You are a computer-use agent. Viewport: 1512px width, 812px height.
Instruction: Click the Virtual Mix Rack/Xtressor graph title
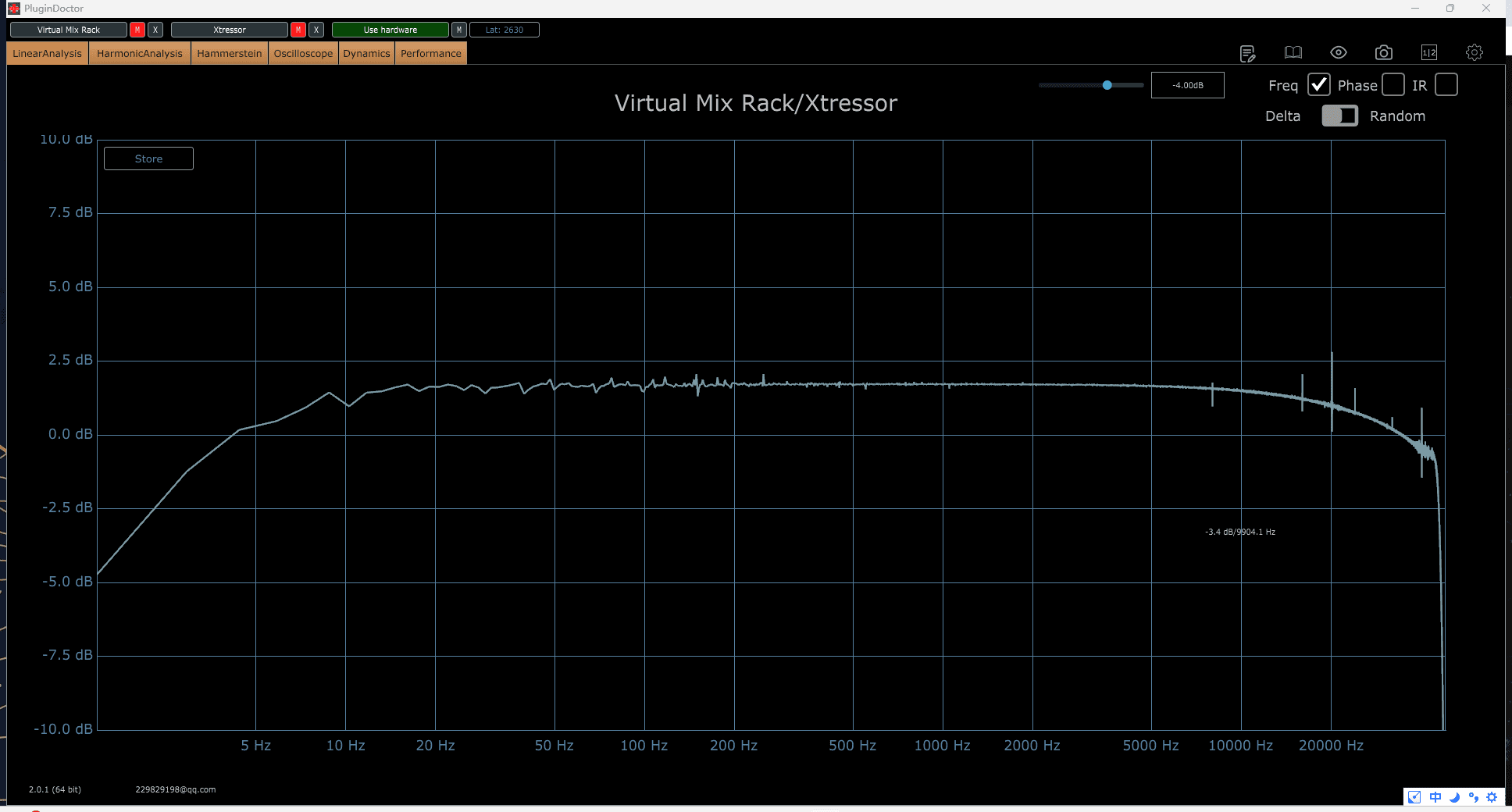[x=756, y=103]
